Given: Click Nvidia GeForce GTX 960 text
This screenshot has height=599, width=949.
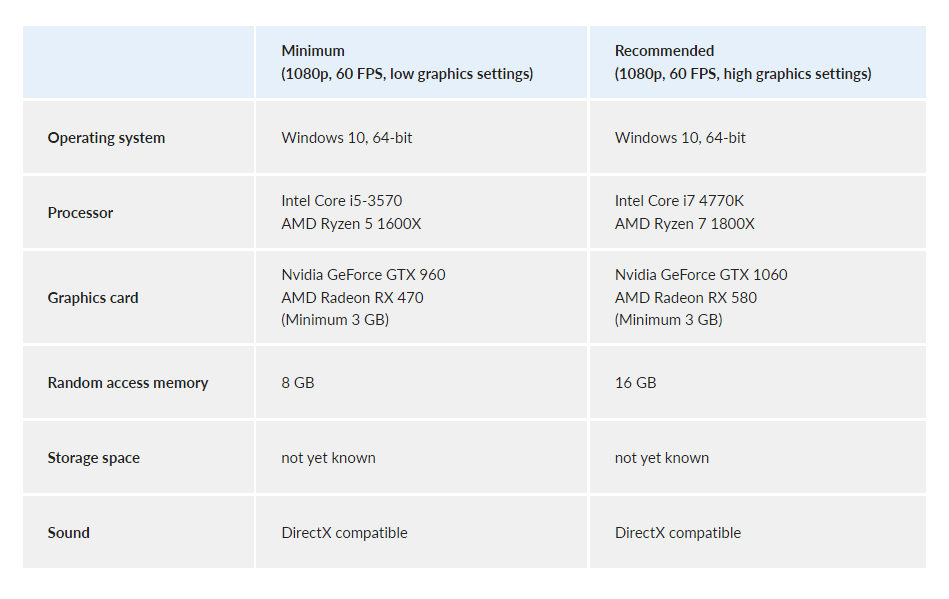Looking at the screenshot, I should 363,275.
